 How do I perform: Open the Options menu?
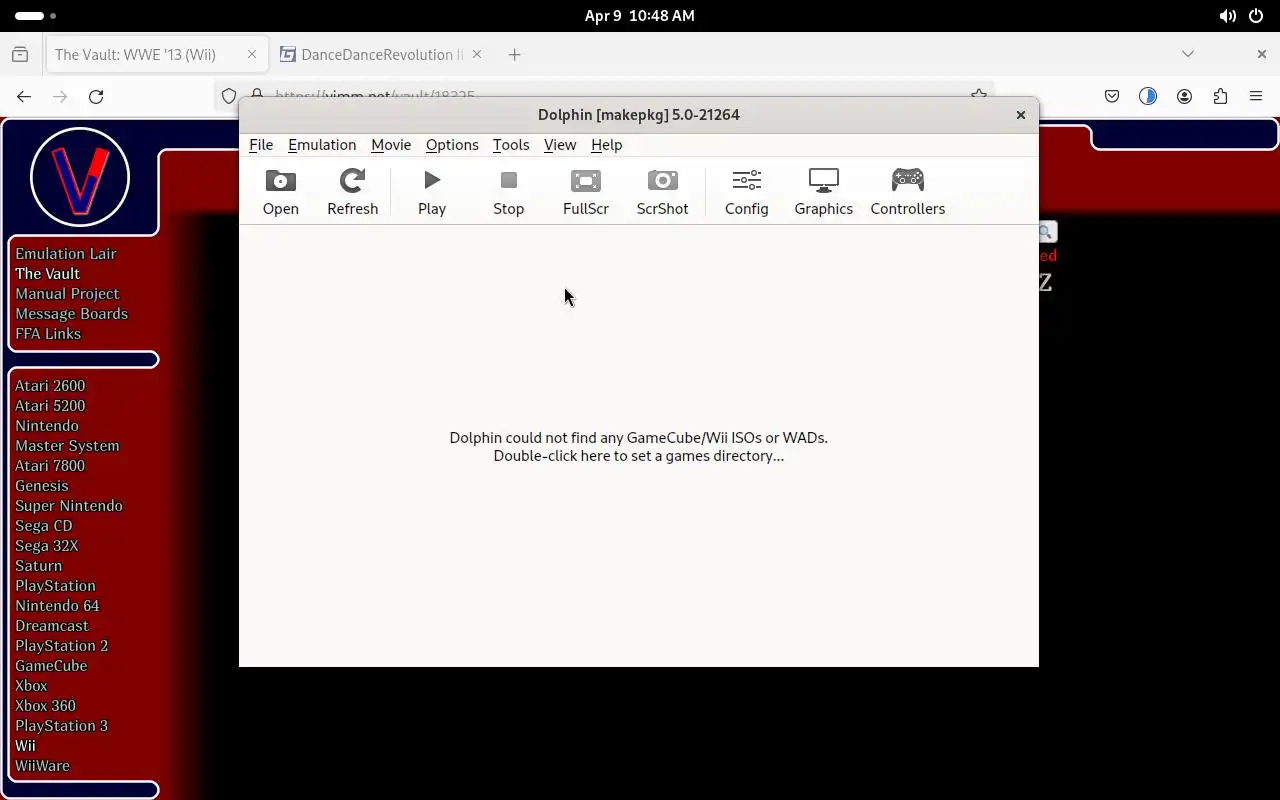coord(452,145)
